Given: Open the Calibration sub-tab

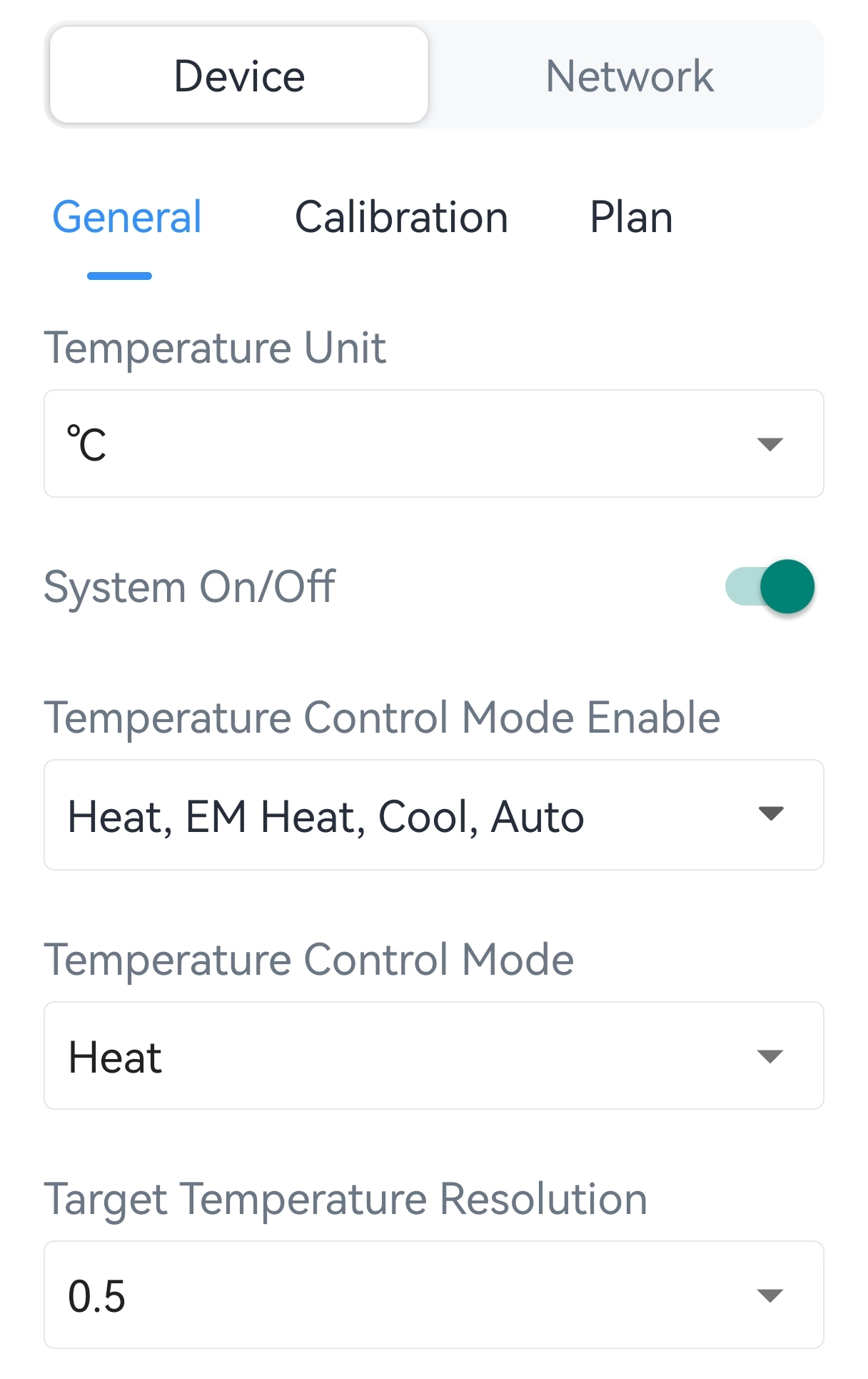Looking at the screenshot, I should 401,217.
